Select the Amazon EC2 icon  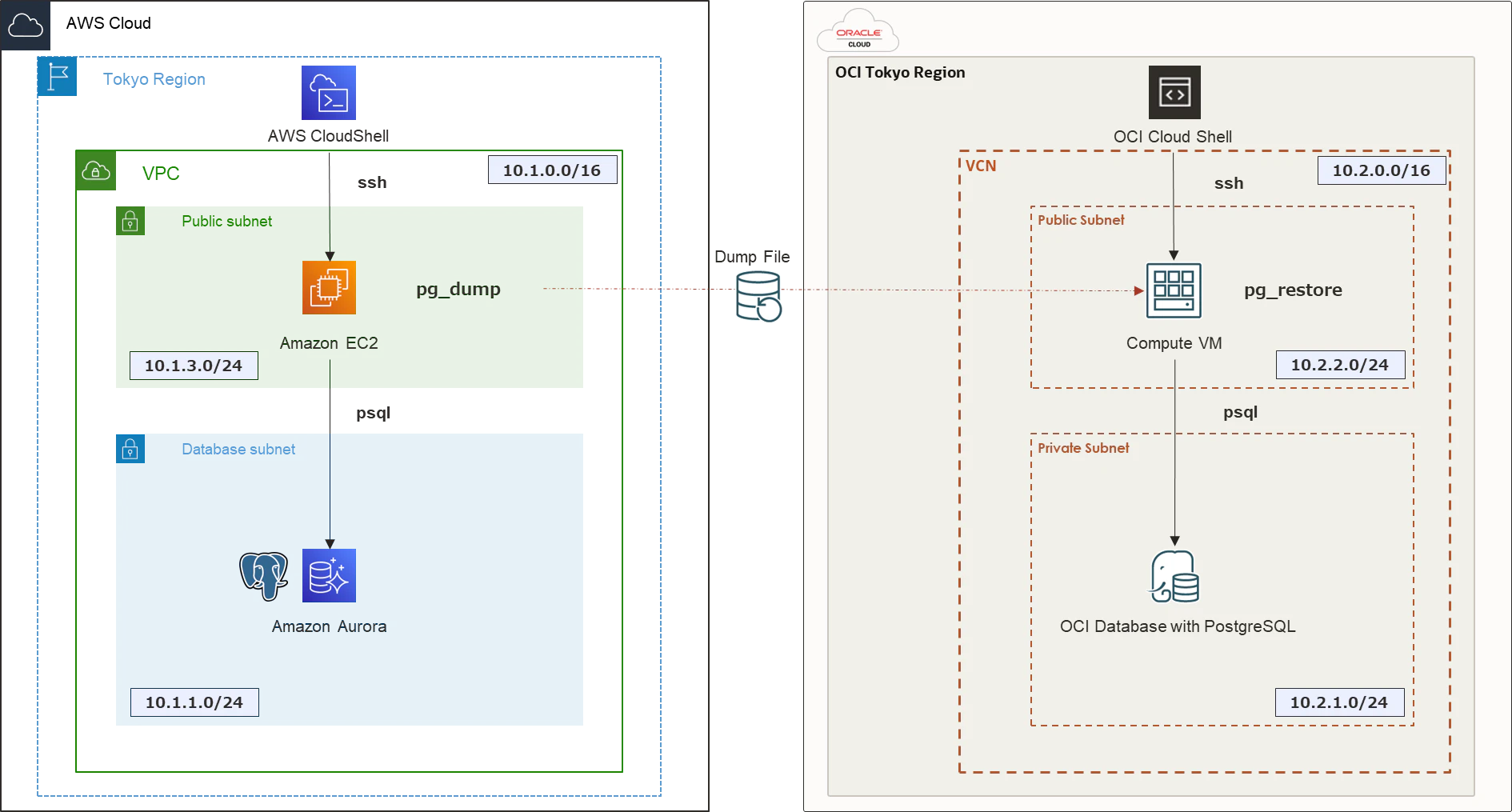pyautogui.click(x=329, y=287)
